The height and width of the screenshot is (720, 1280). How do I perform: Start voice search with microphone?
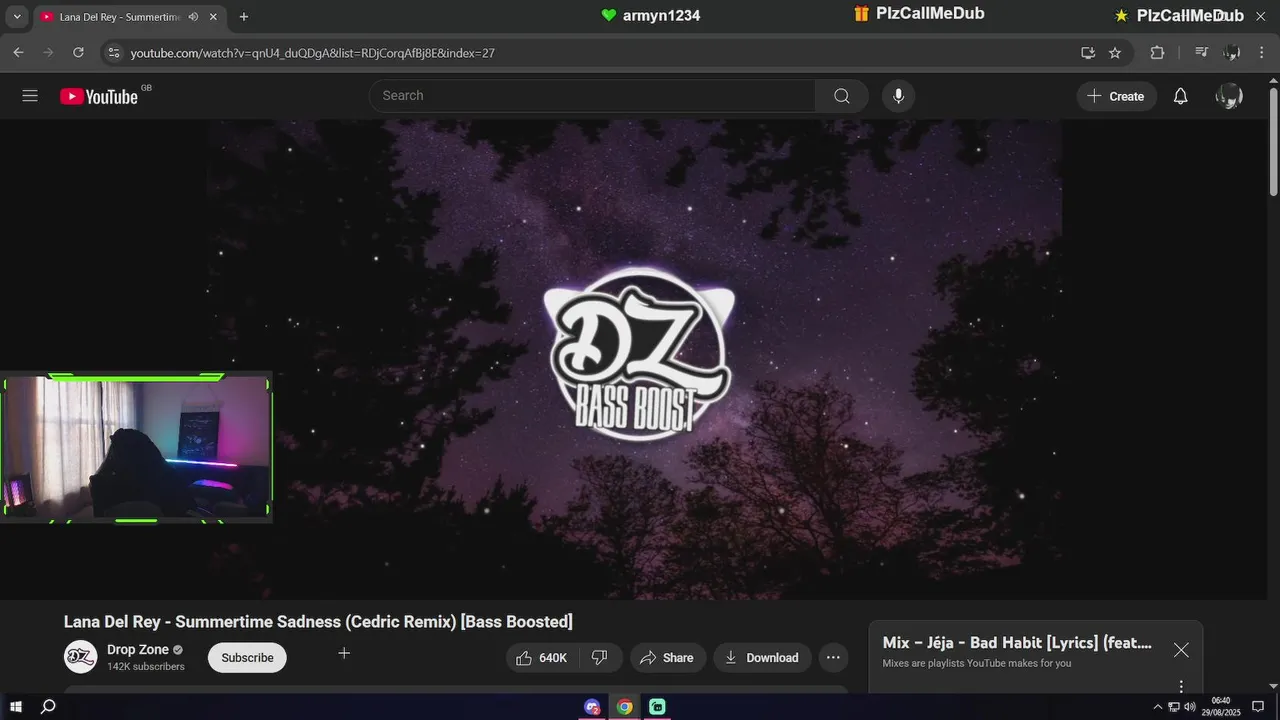pyautogui.click(x=898, y=96)
